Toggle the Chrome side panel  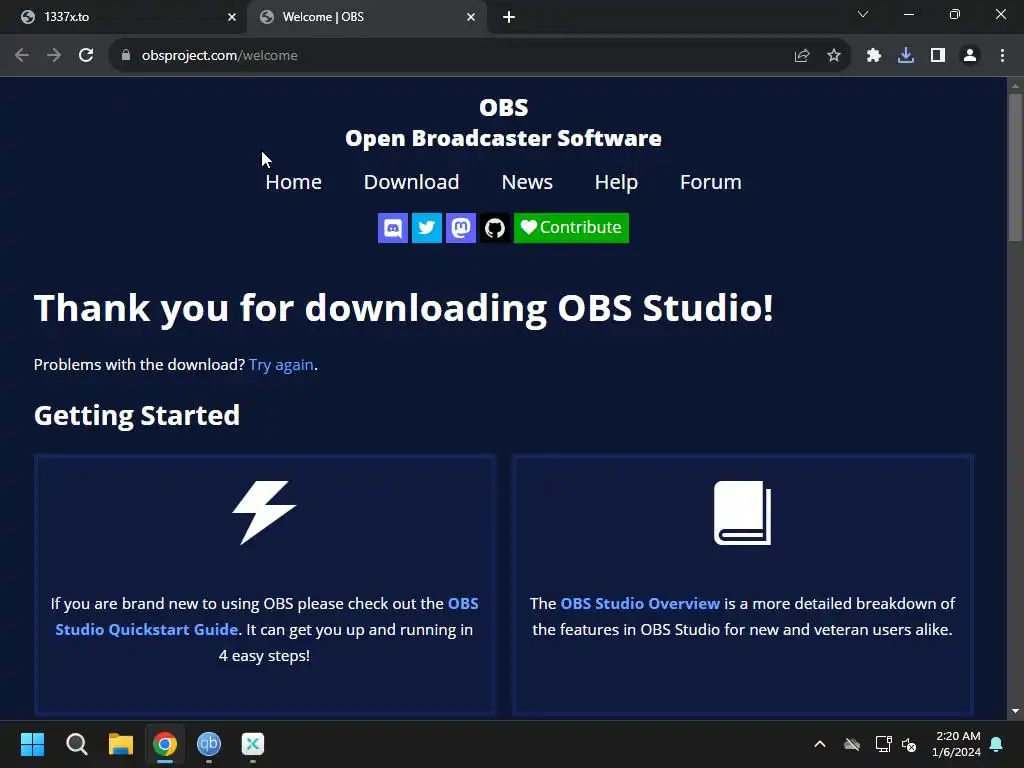coord(938,56)
